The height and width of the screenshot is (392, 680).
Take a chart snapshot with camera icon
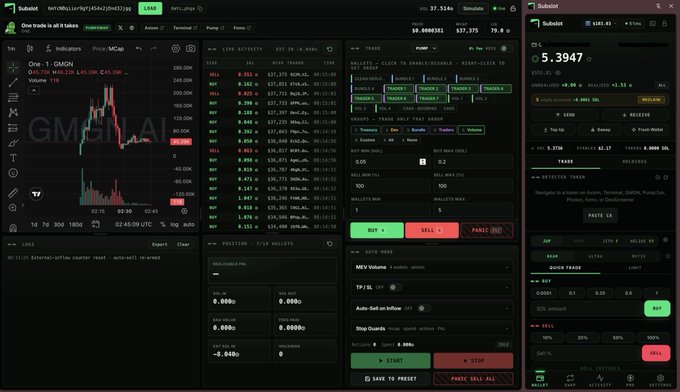point(190,49)
